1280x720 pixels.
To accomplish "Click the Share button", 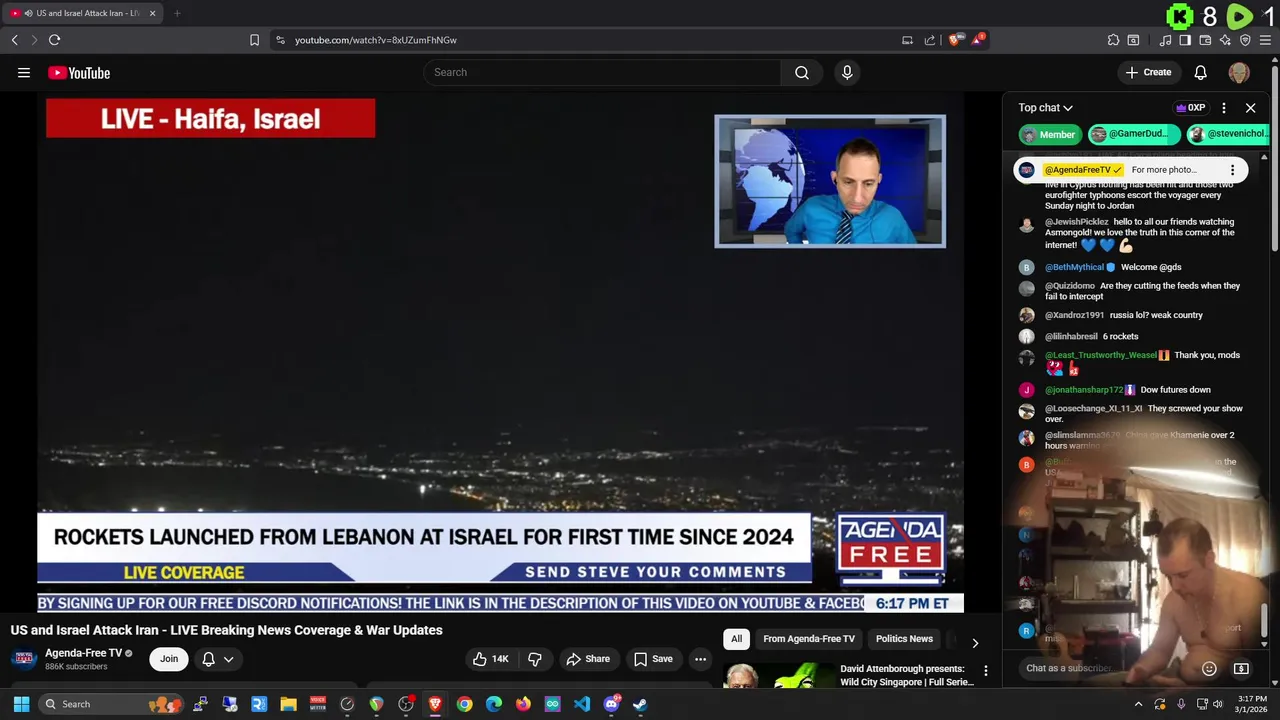I will (x=587, y=659).
